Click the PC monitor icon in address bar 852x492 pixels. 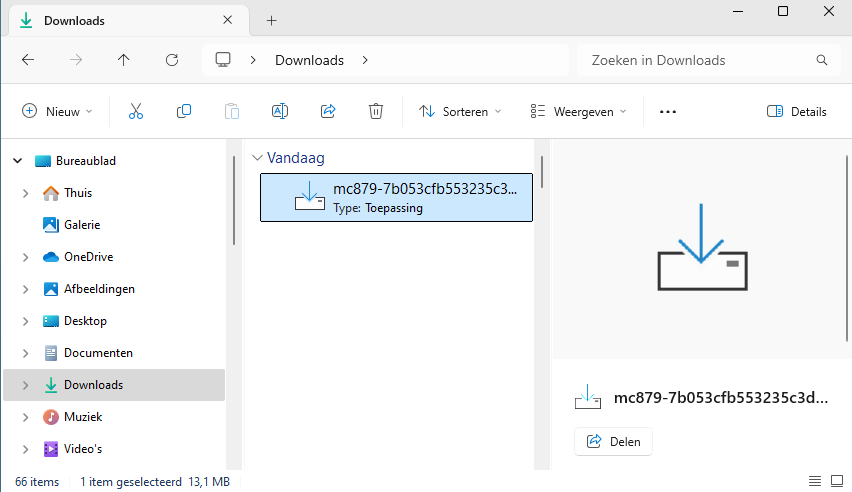(x=223, y=60)
